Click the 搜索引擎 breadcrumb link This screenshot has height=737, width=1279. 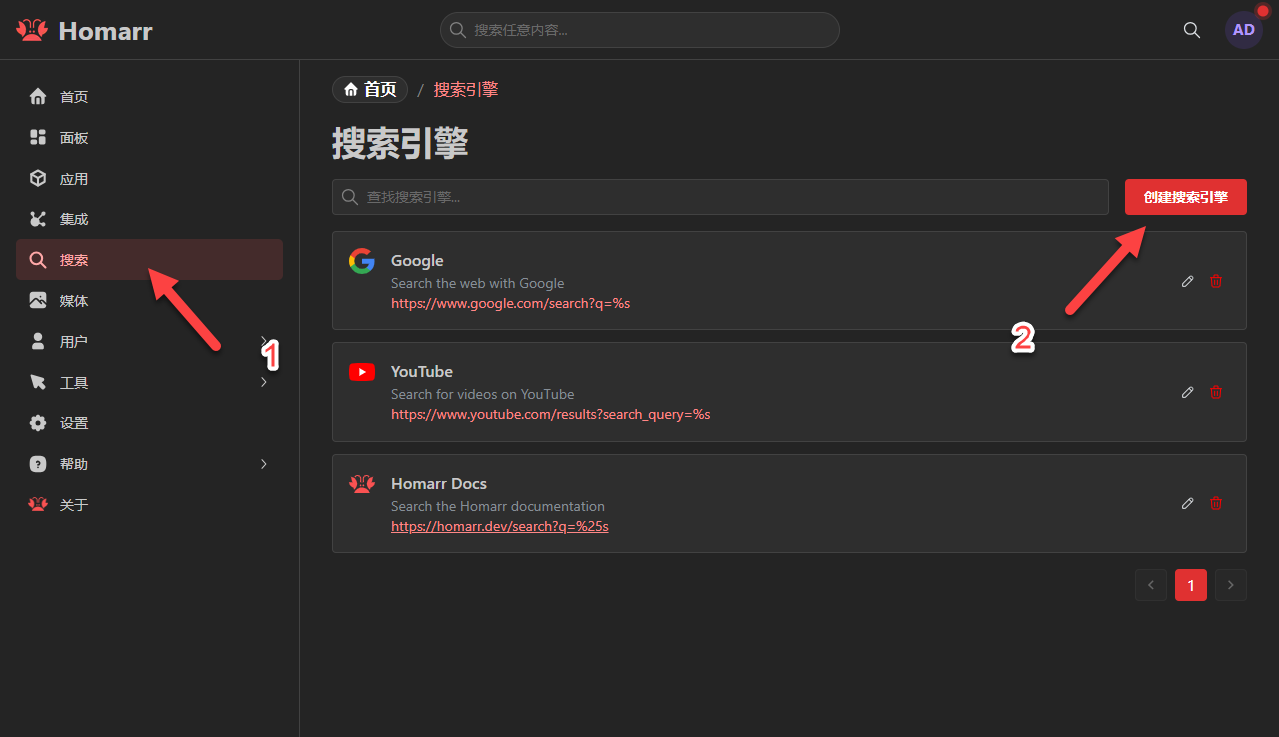pos(466,90)
